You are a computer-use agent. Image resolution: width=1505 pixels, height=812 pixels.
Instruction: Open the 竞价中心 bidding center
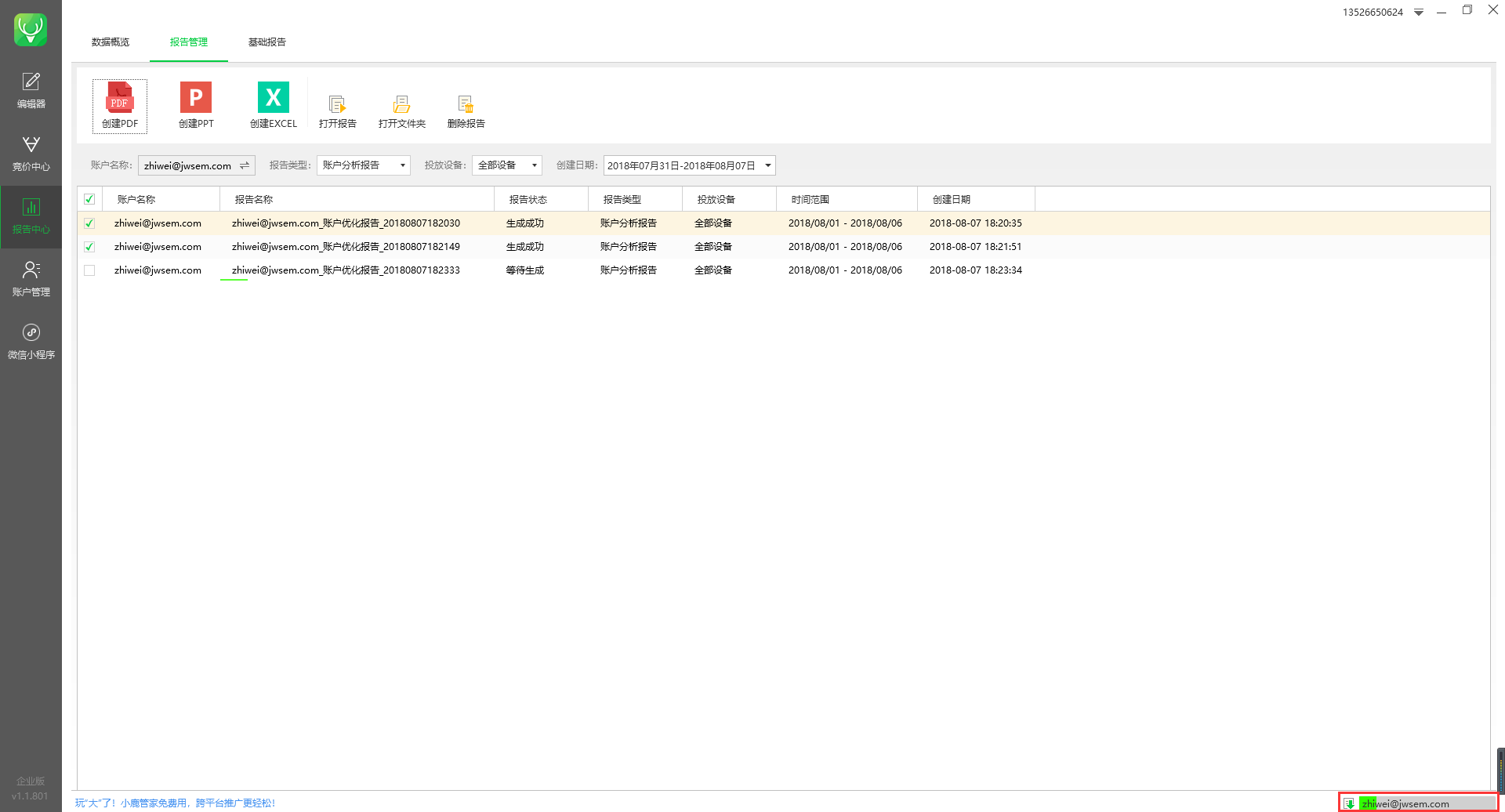click(x=31, y=154)
